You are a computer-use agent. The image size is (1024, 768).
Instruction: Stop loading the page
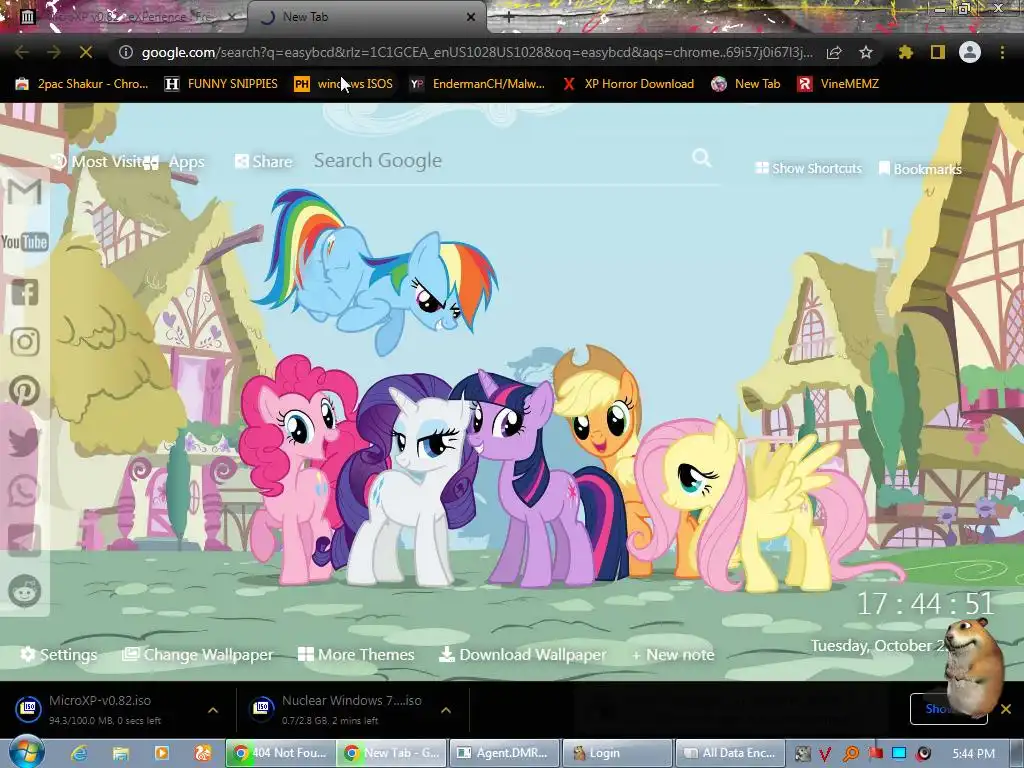coord(86,52)
